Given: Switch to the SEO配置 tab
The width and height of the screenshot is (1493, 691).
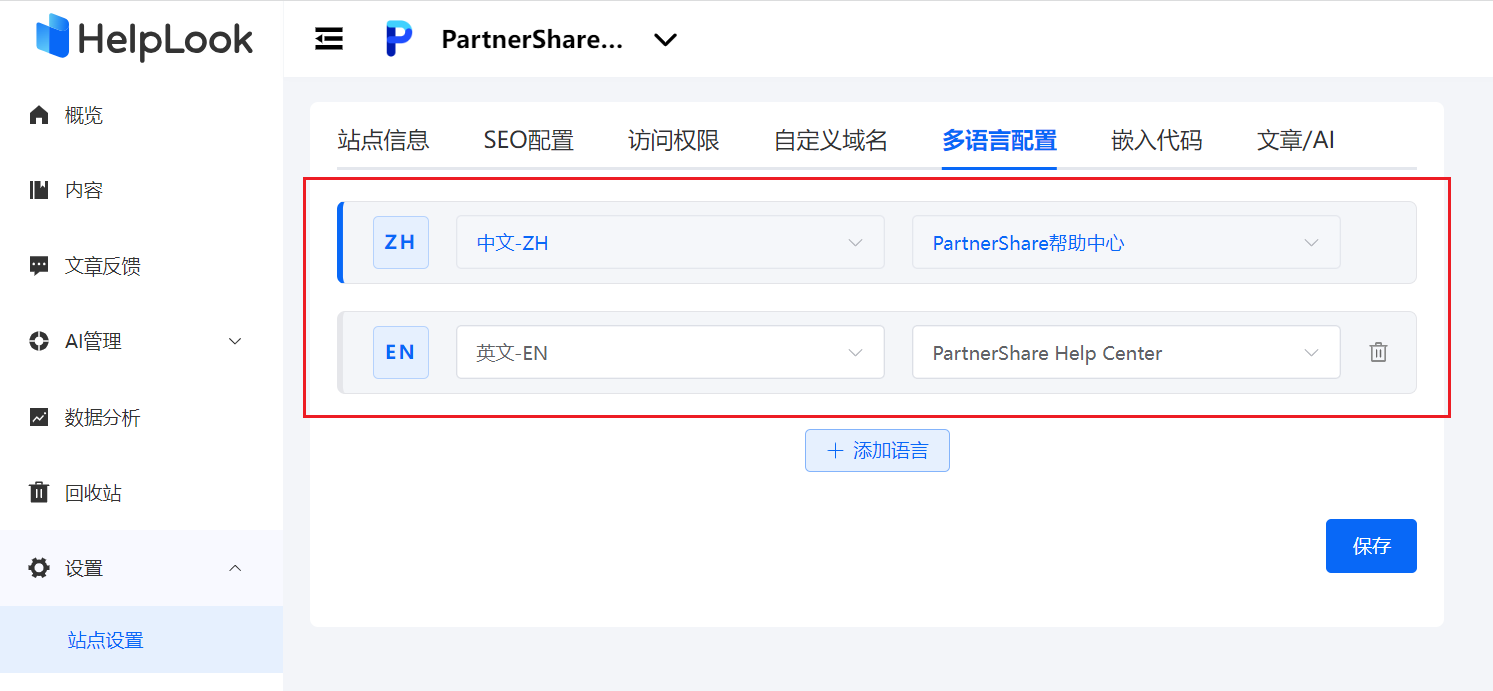Looking at the screenshot, I should coord(528,140).
